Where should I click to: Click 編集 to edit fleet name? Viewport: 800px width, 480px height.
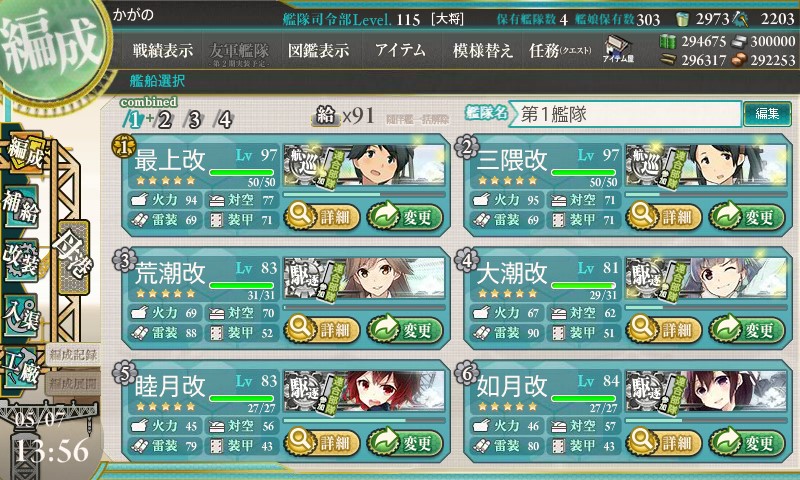click(767, 114)
